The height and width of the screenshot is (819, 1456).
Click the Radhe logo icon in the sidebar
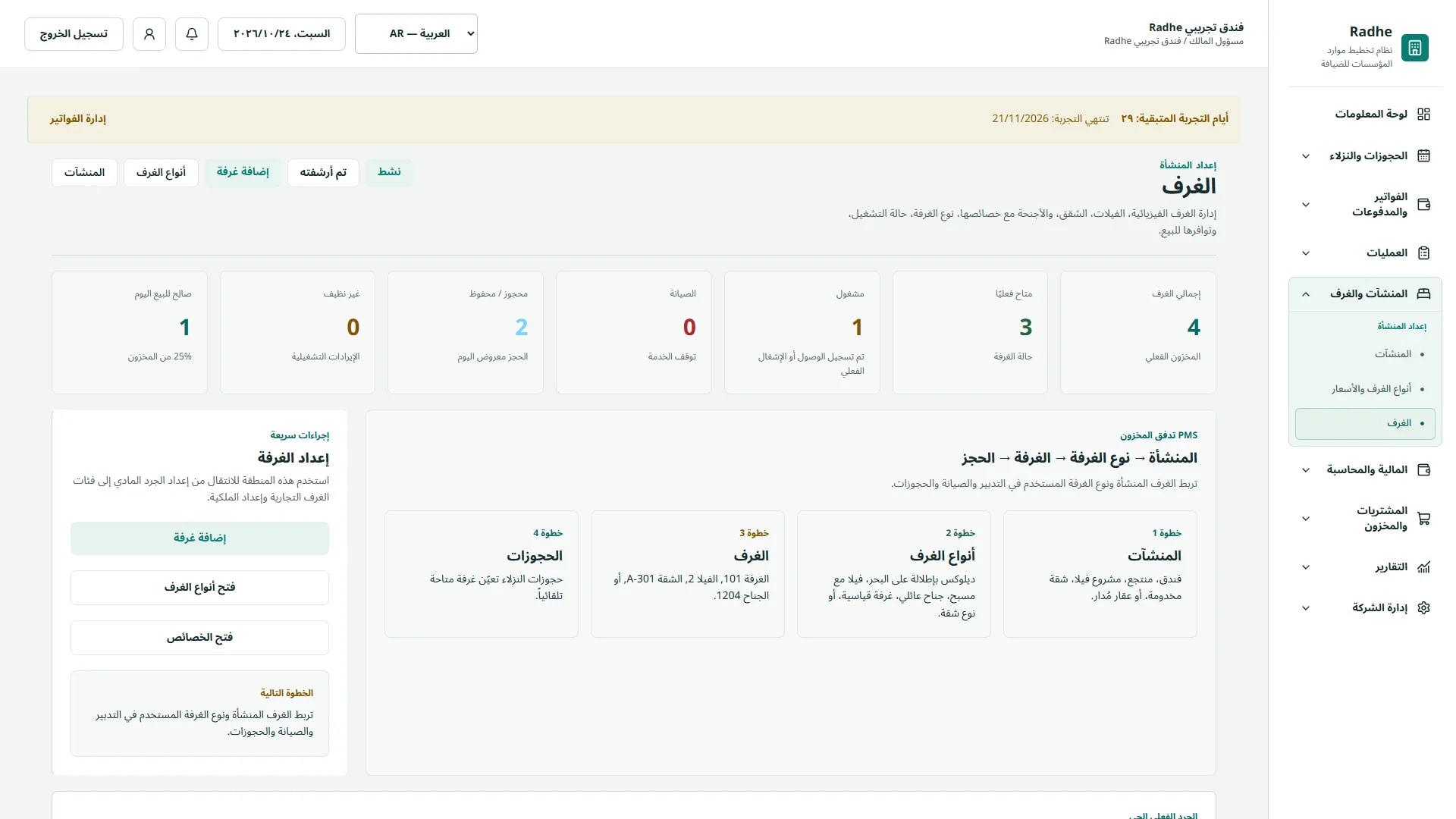tap(1414, 48)
